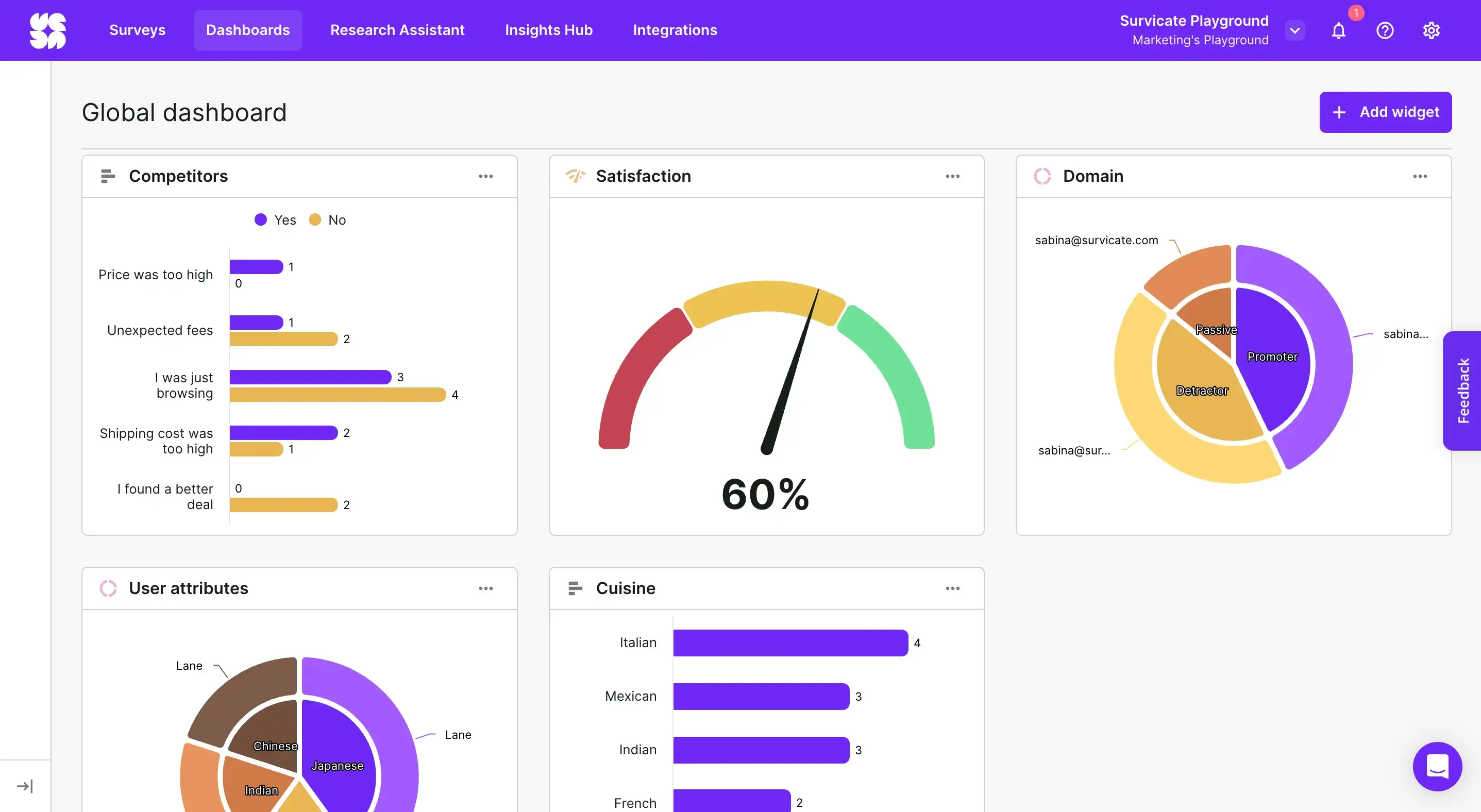Viewport: 1481px width, 812px height.
Task: Click the Price was too high label
Action: click(x=155, y=275)
